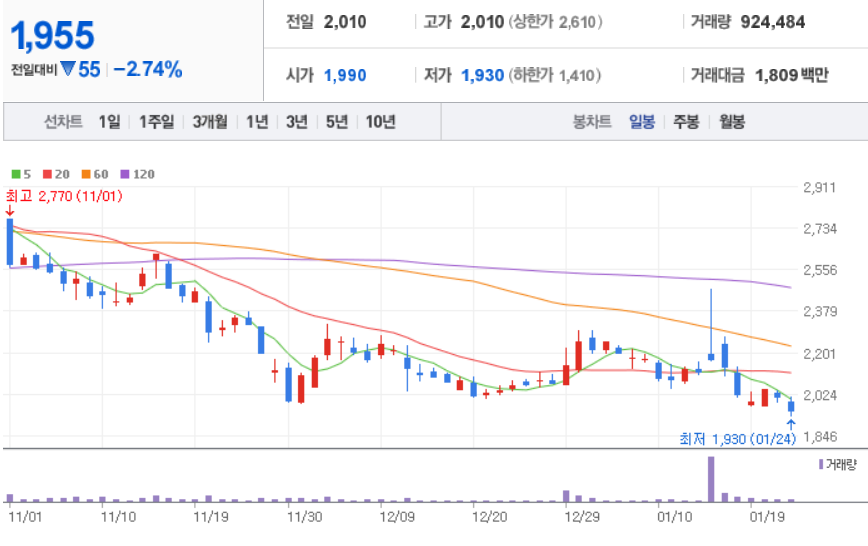Switch line chart to 1주일
Image resolution: width=868 pixels, height=546 pixels.
(x=156, y=121)
